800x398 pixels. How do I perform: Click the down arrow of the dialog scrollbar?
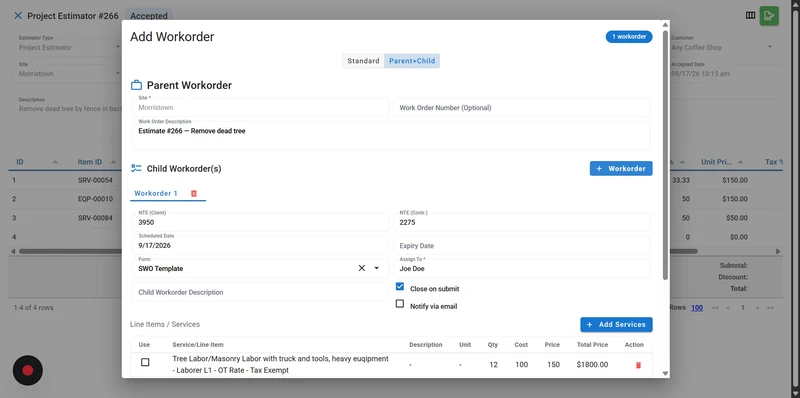click(x=665, y=374)
